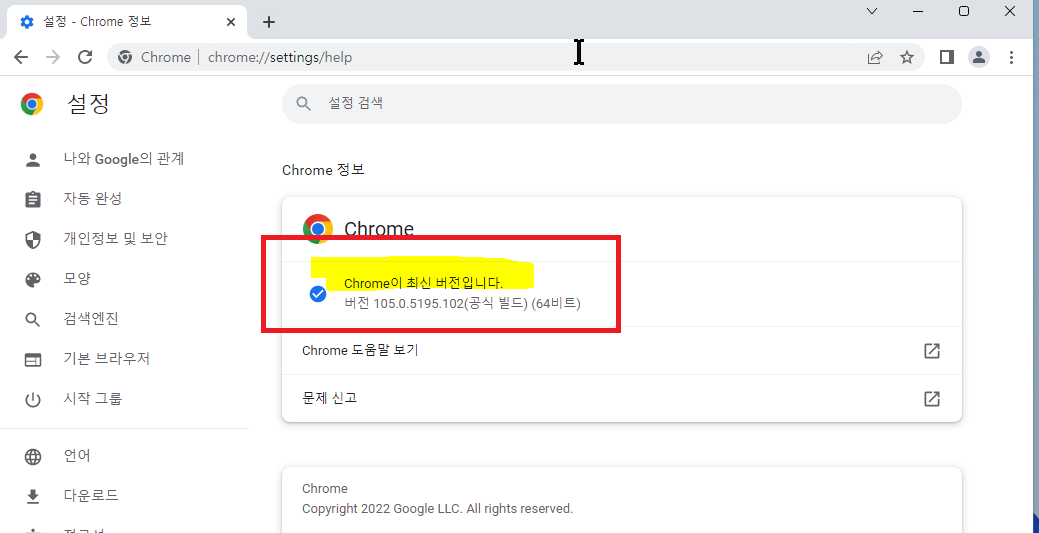Click the clipboard icon for 자동 완성
Screen dimensions: 1039x533
[x=32, y=200]
